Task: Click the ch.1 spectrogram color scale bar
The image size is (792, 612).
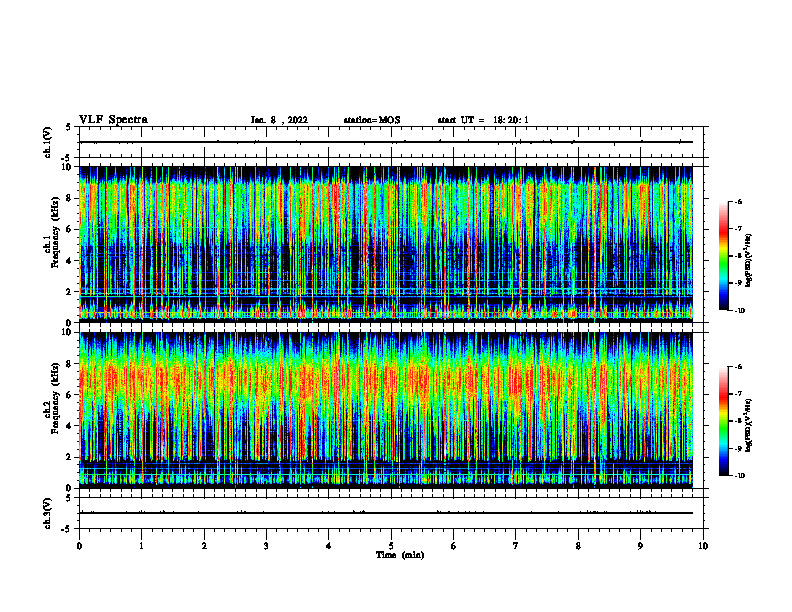Action: 723,256
